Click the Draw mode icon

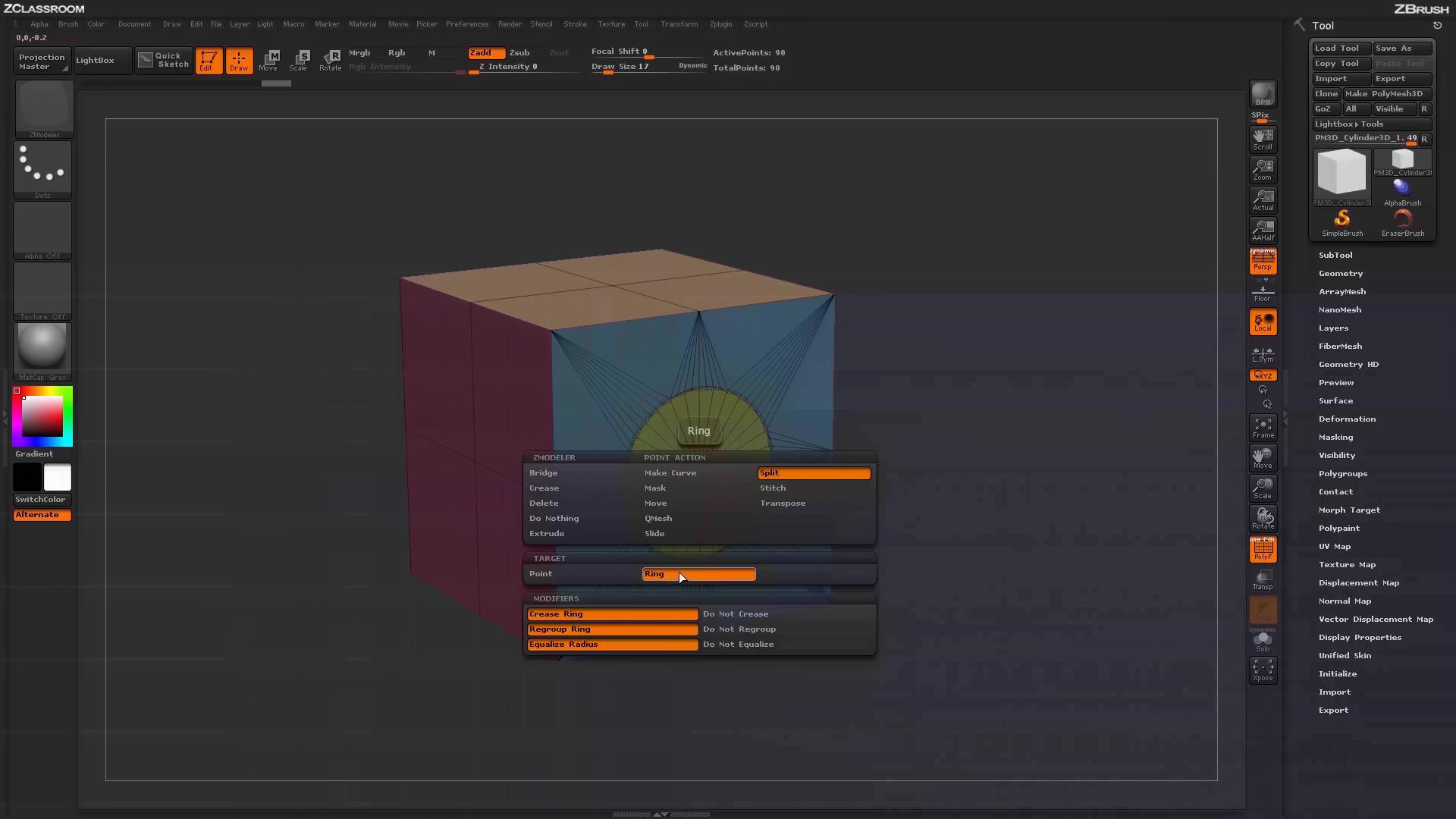(239, 61)
